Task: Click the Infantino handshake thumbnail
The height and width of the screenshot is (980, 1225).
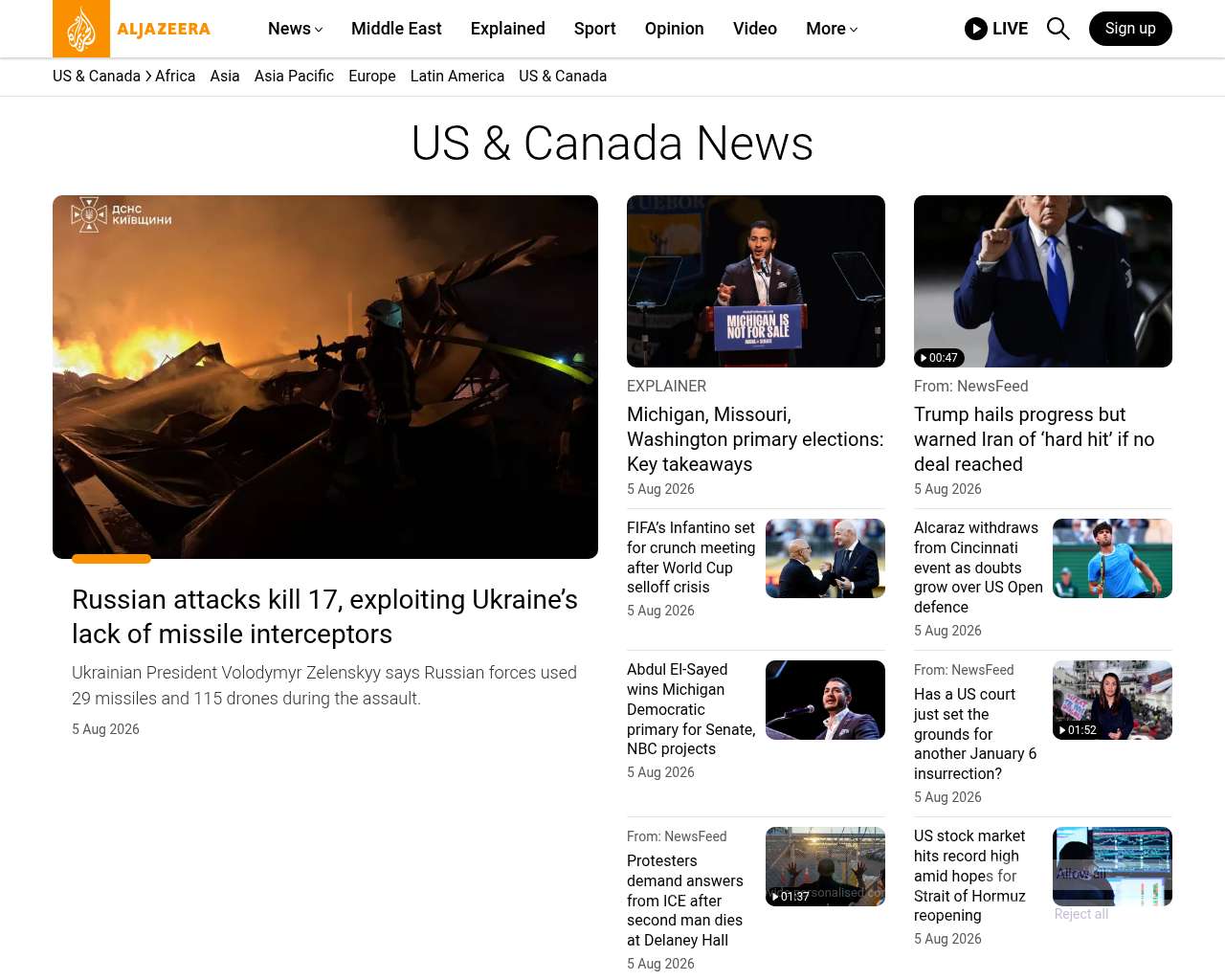Action: [825, 558]
